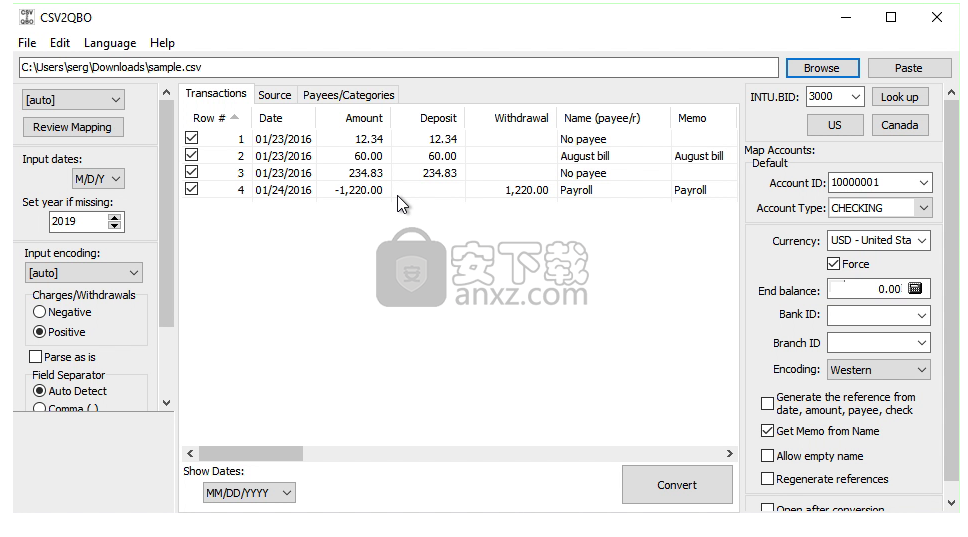Open the Currency USD dropdown

tap(878, 241)
